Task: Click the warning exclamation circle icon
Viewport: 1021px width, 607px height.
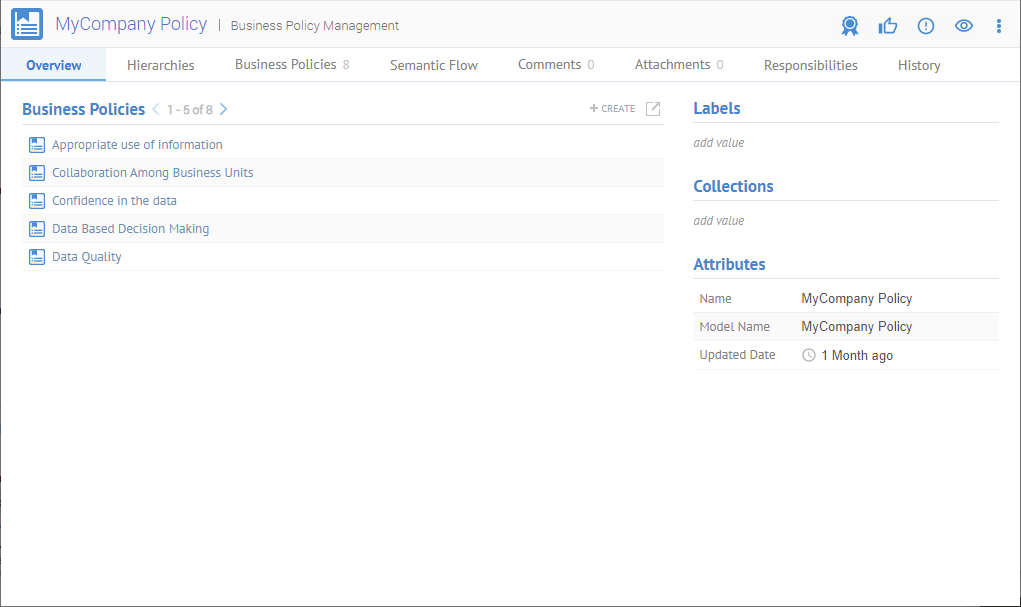Action: pos(926,26)
